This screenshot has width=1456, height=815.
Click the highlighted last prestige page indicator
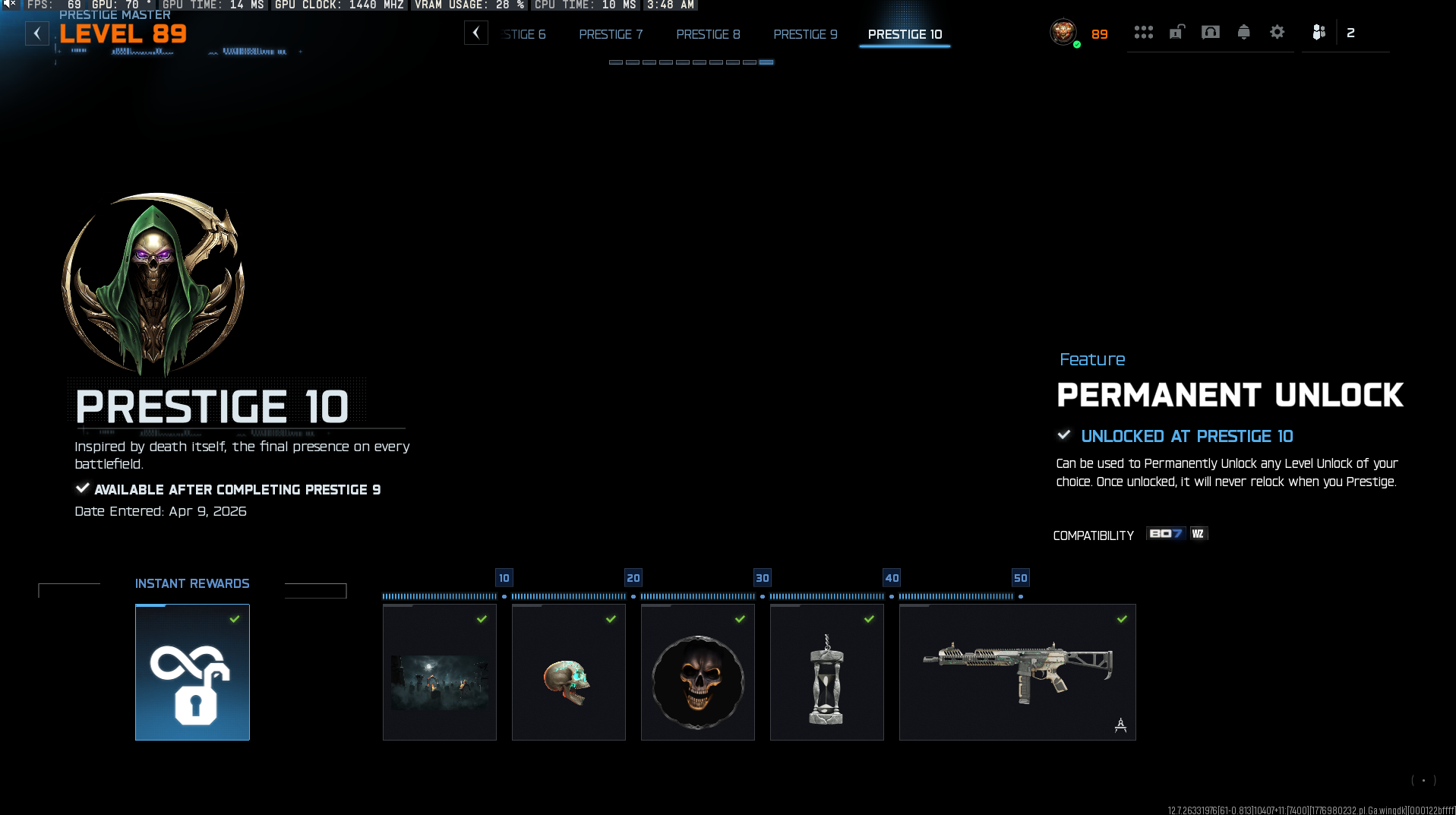(x=766, y=62)
